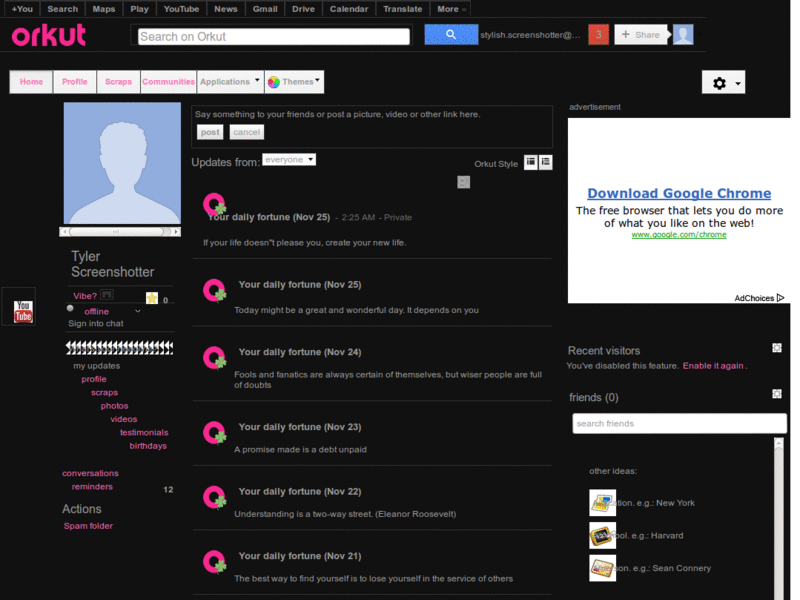Click the Vibe flag icon
This screenshot has height=600, width=800.
click(107, 294)
